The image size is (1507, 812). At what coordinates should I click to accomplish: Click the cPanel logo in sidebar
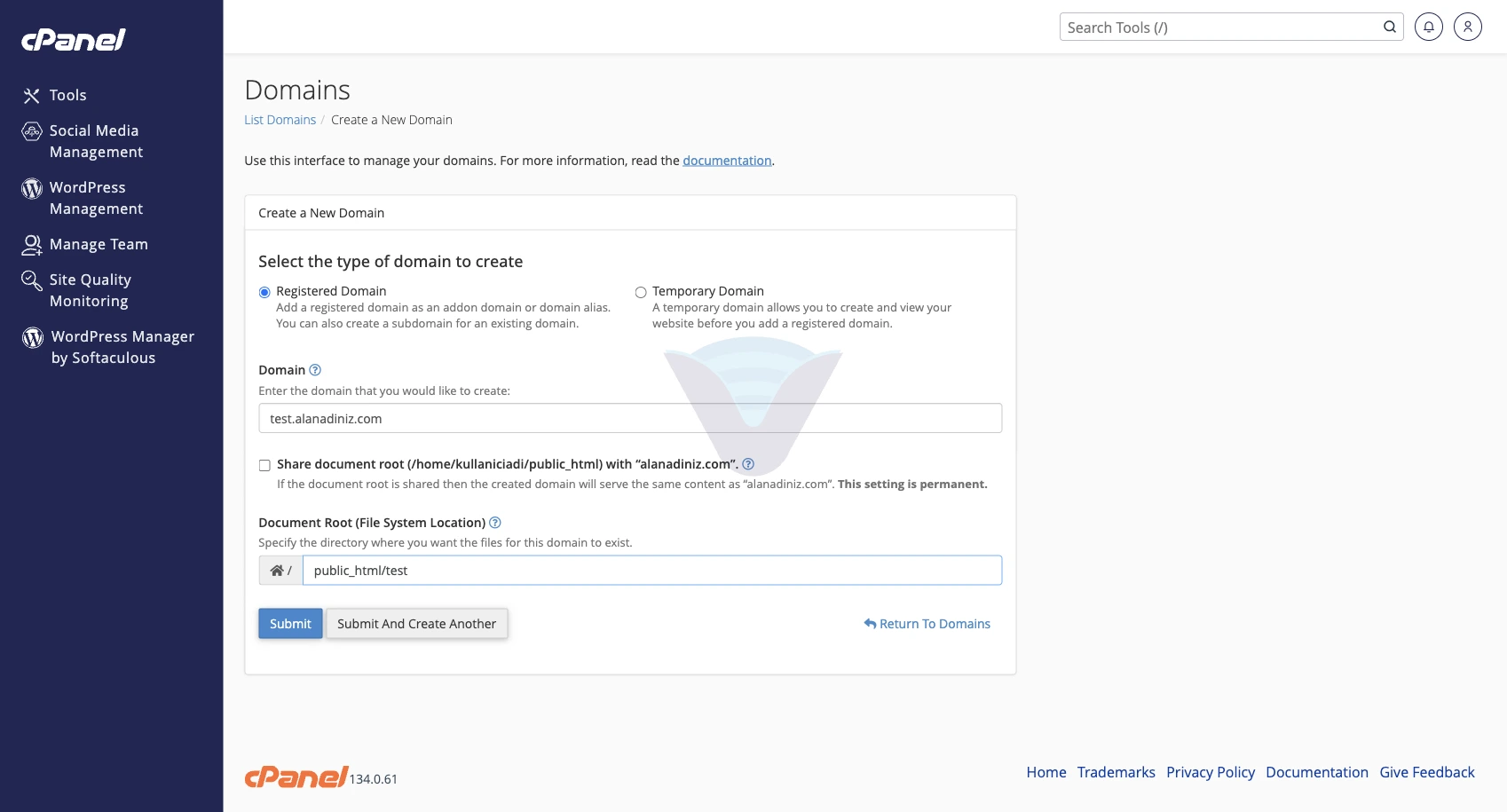coord(74,40)
